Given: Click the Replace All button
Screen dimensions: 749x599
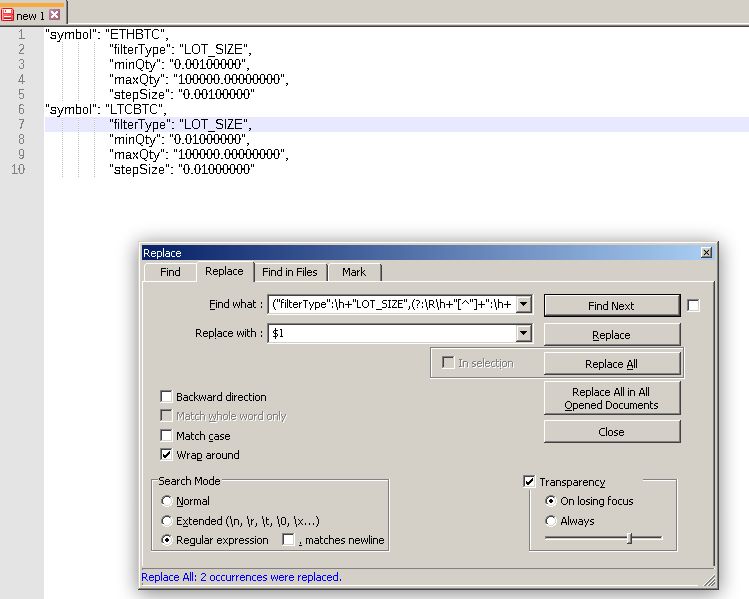Looking at the screenshot, I should click(x=611, y=364).
